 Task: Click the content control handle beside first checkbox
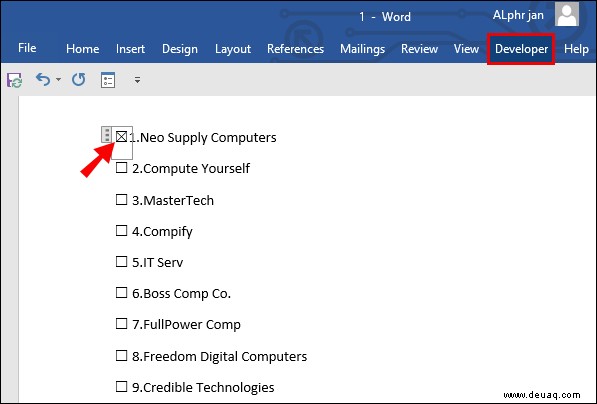click(107, 134)
